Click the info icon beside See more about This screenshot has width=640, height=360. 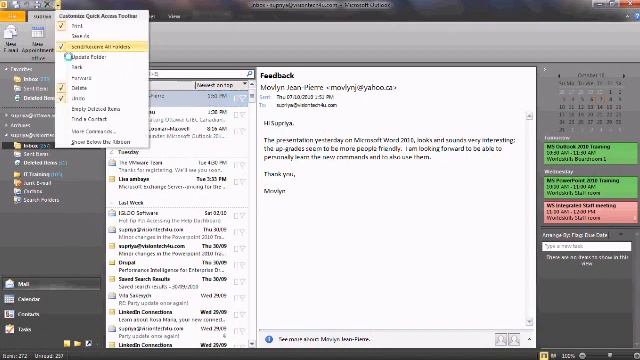point(269,339)
